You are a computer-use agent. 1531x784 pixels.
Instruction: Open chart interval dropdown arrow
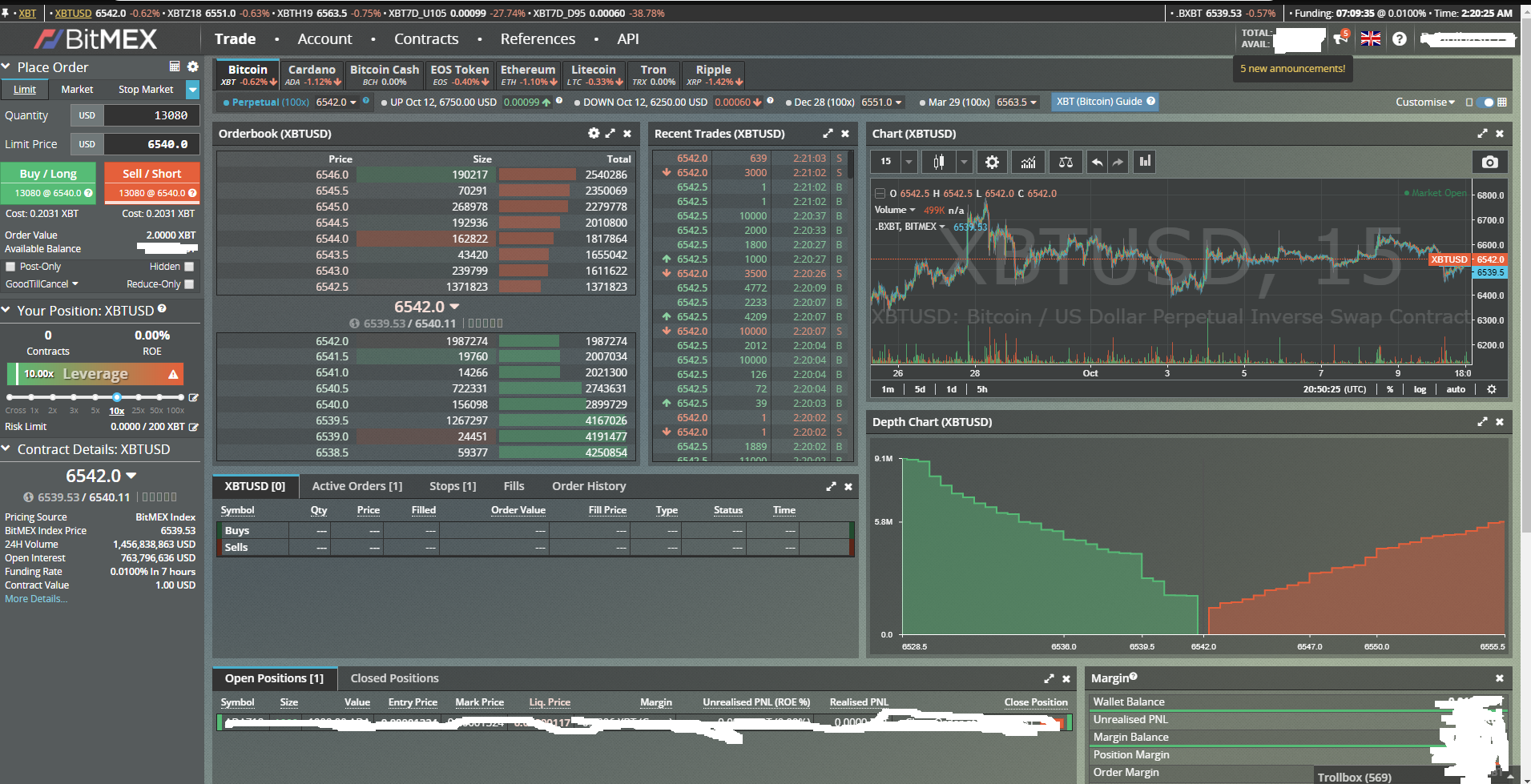point(909,162)
